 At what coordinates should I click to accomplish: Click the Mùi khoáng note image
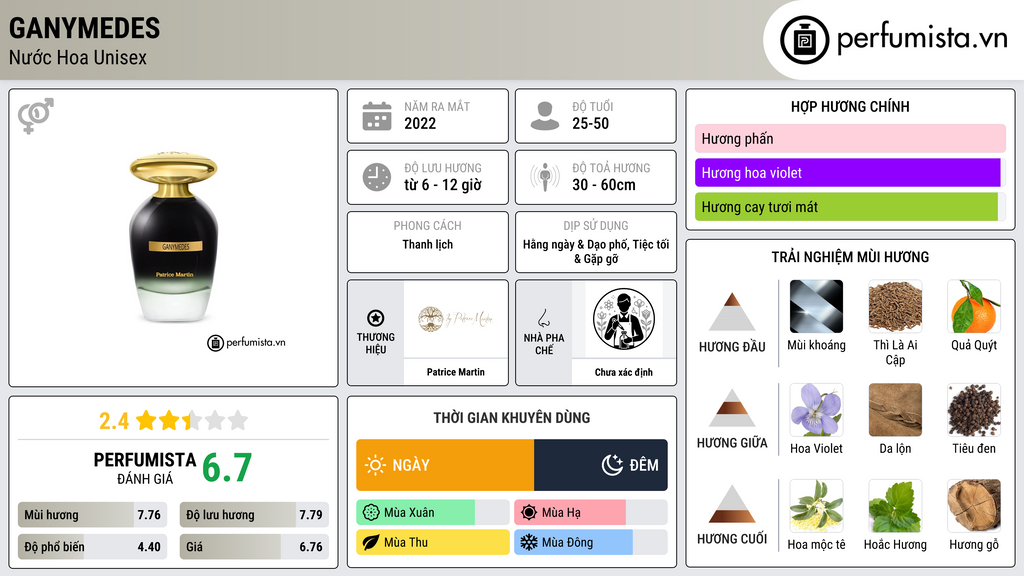click(x=816, y=306)
